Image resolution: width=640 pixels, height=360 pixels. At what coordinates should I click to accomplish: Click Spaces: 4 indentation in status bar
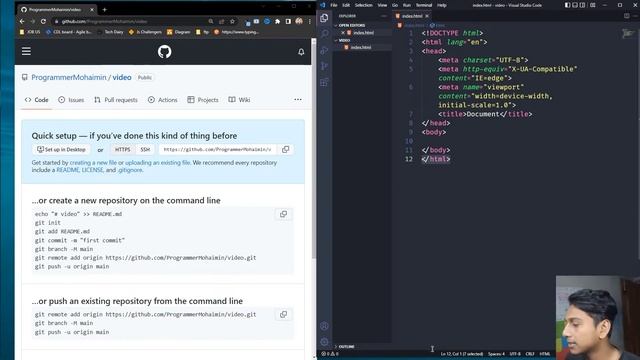[x=496, y=354]
